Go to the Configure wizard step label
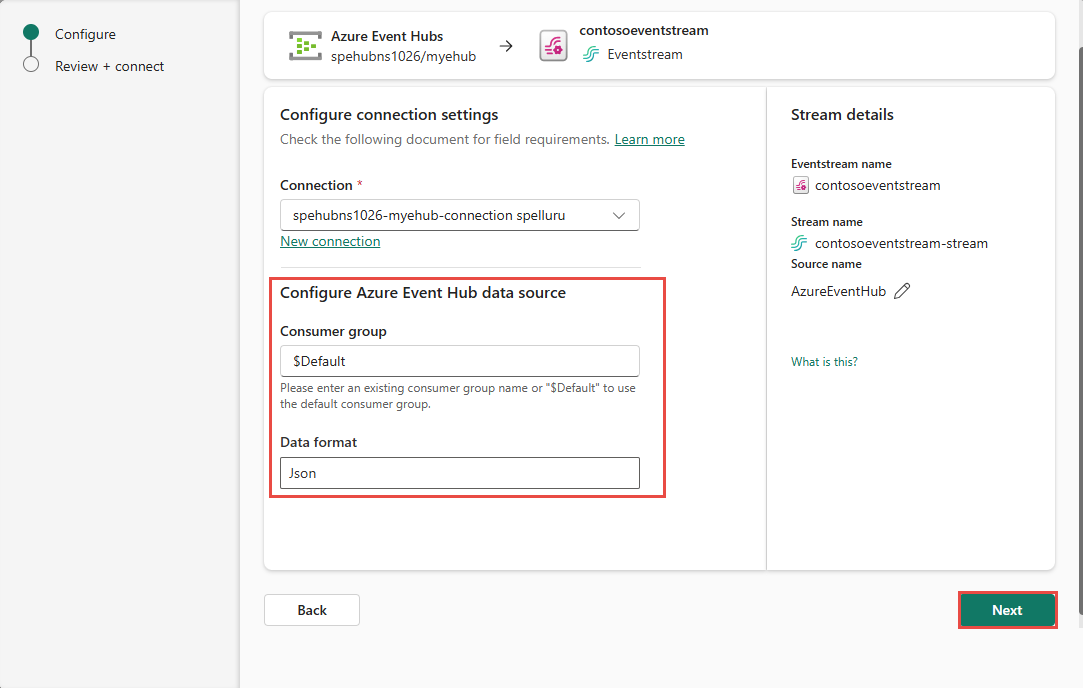 coord(86,35)
